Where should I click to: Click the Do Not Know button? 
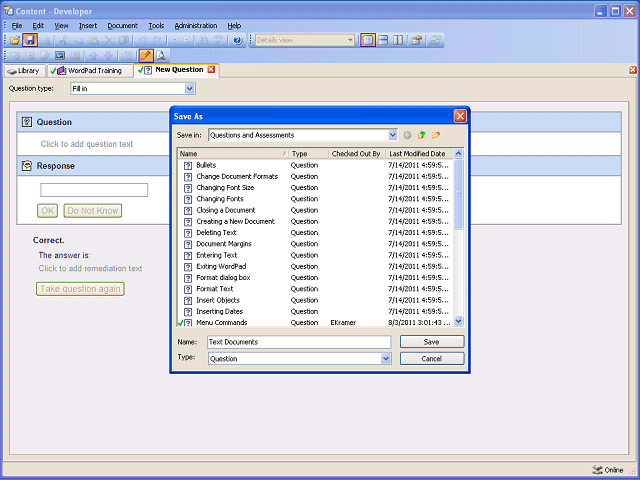[93, 211]
